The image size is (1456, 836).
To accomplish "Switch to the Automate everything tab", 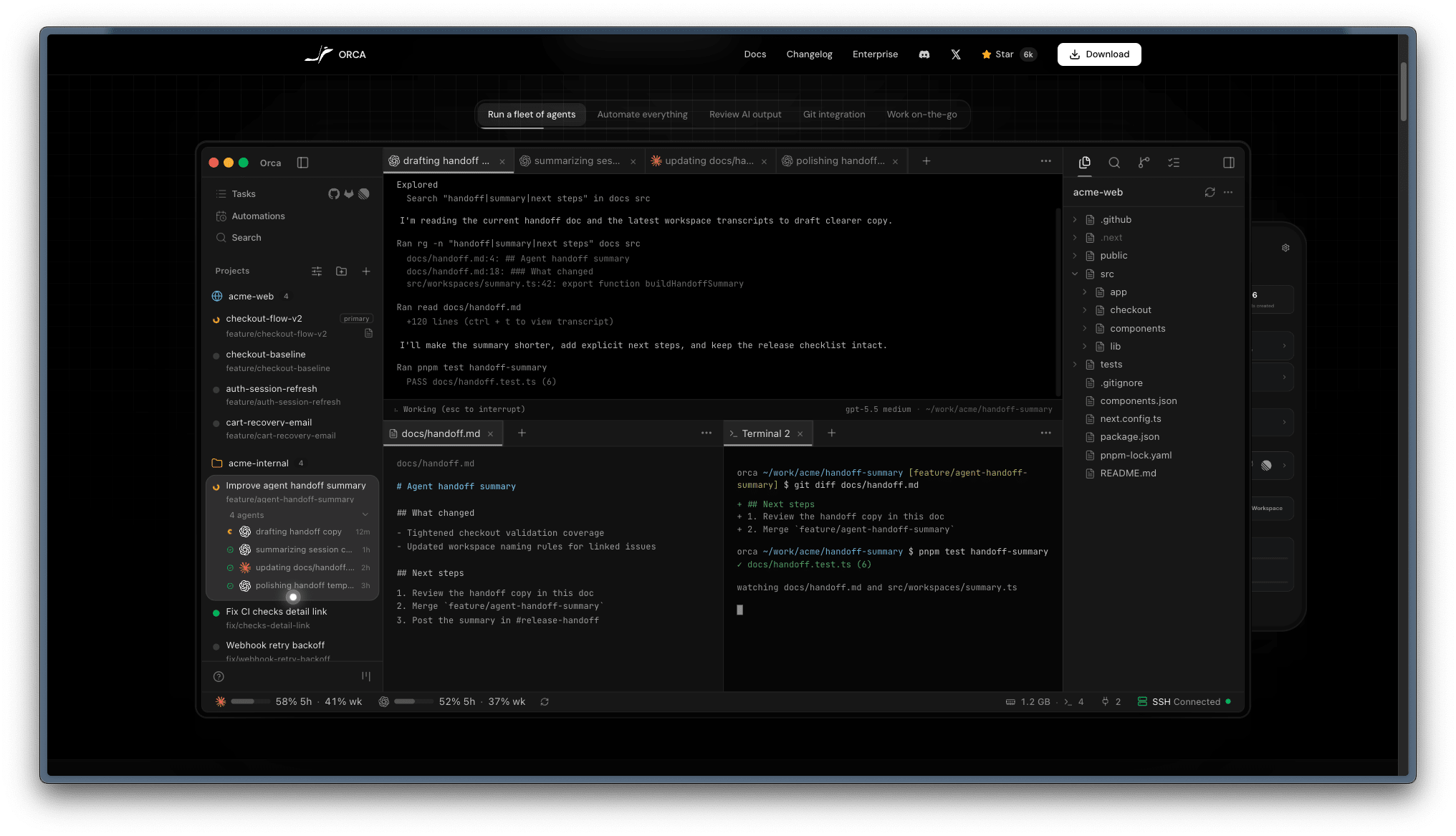I will tap(642, 115).
